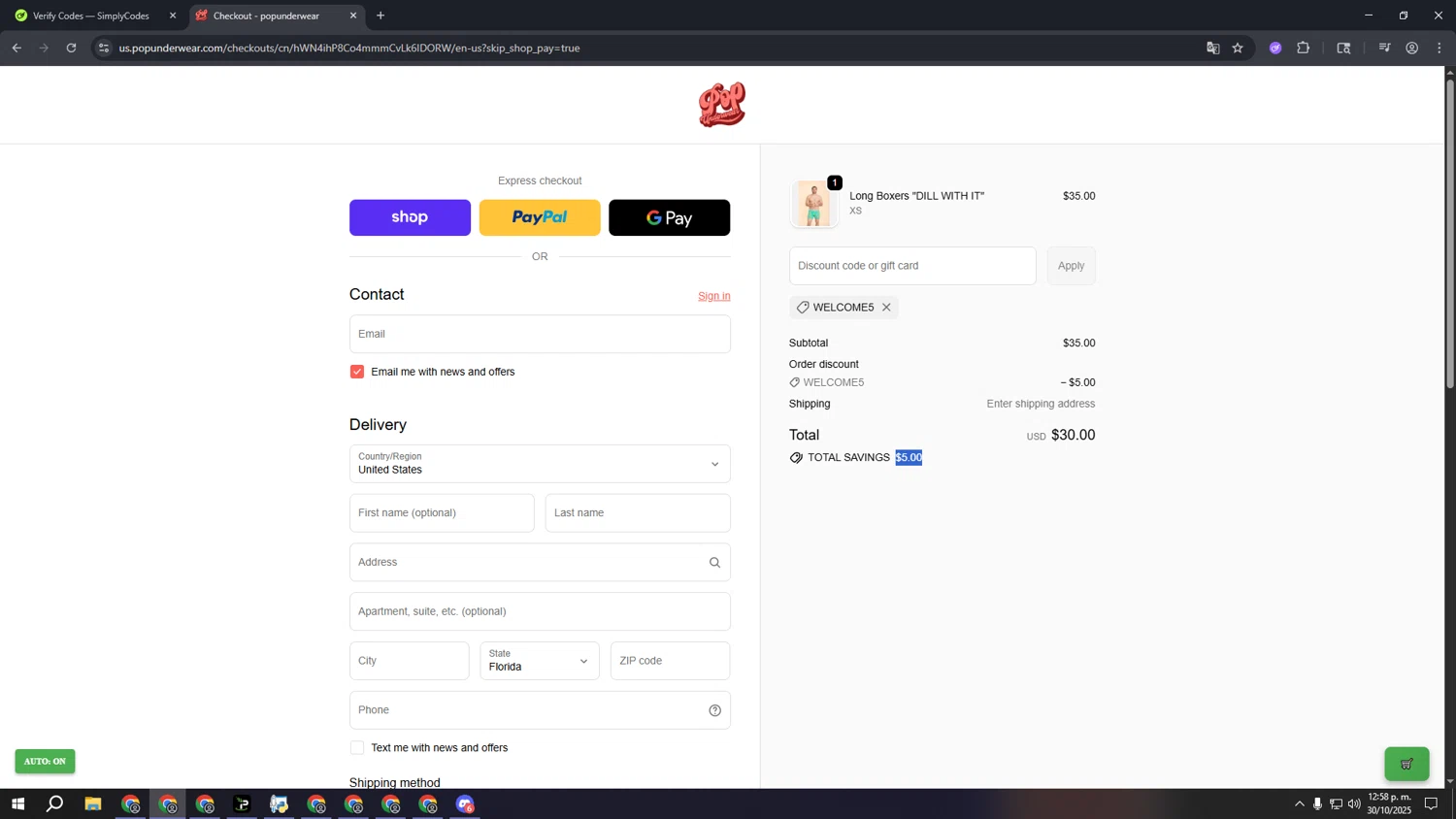Open Windows taskbar search
The width and height of the screenshot is (1456, 819).
tap(55, 803)
